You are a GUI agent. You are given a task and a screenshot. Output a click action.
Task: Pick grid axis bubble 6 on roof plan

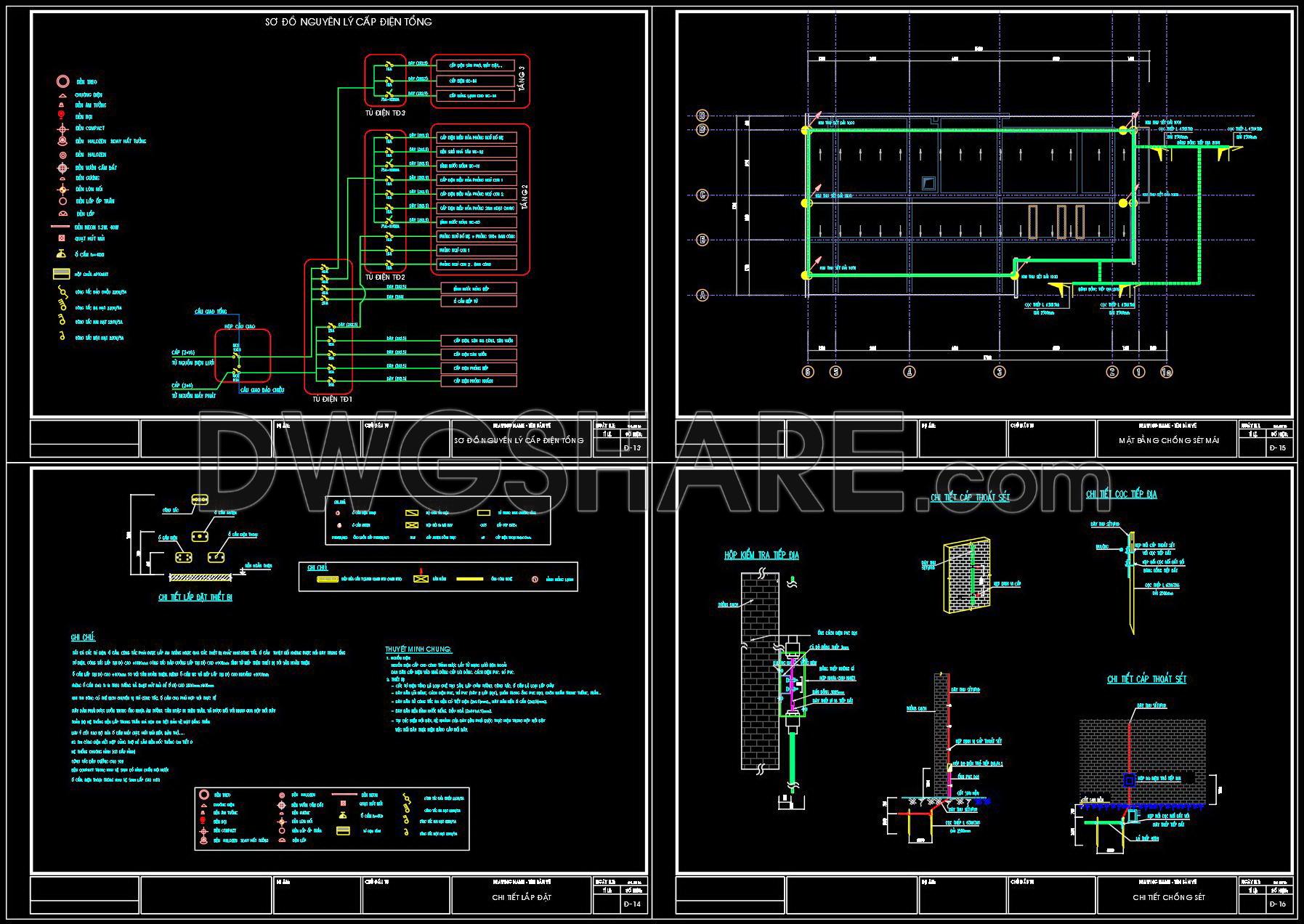pos(808,372)
